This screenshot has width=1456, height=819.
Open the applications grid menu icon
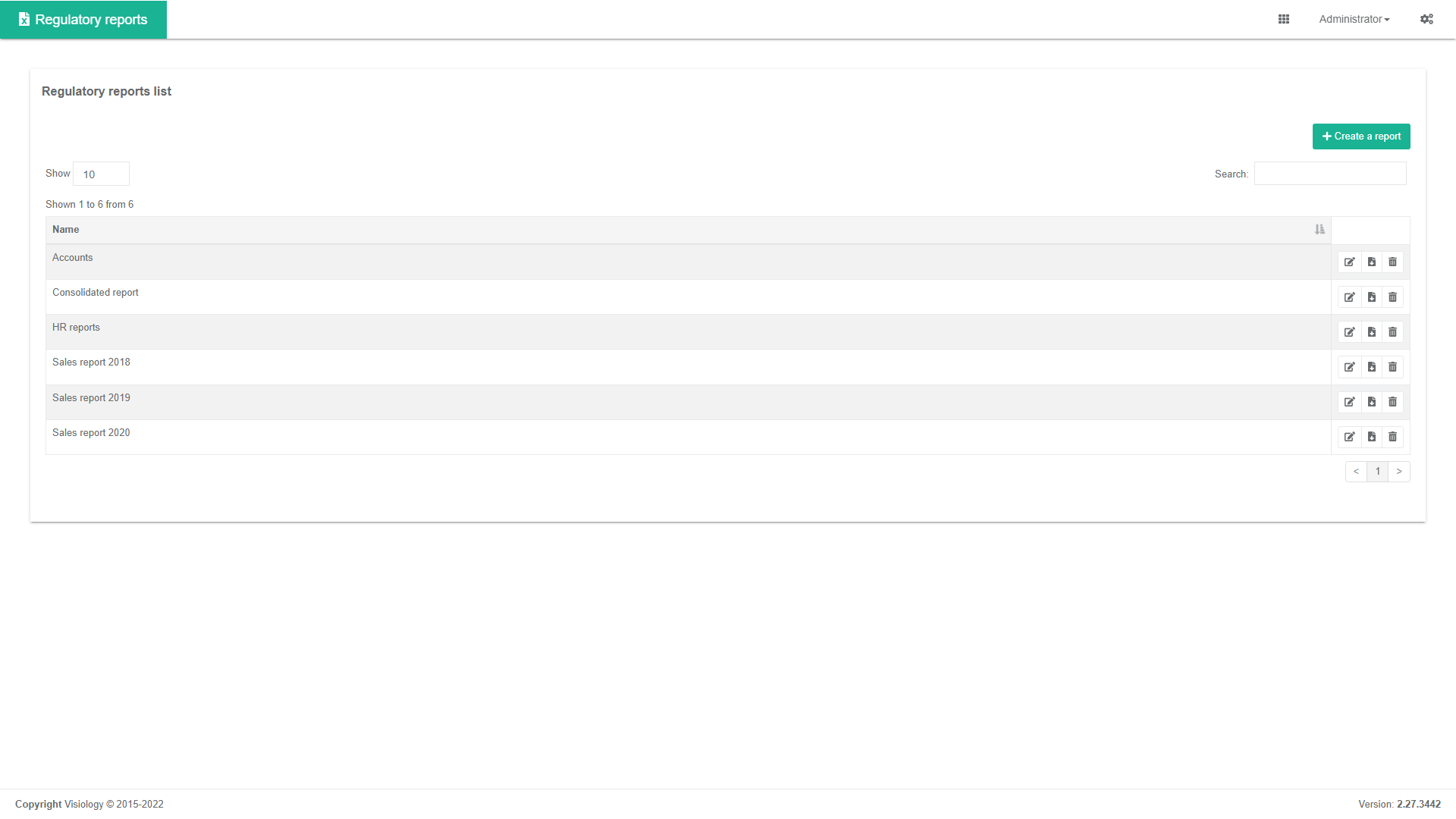1284,19
